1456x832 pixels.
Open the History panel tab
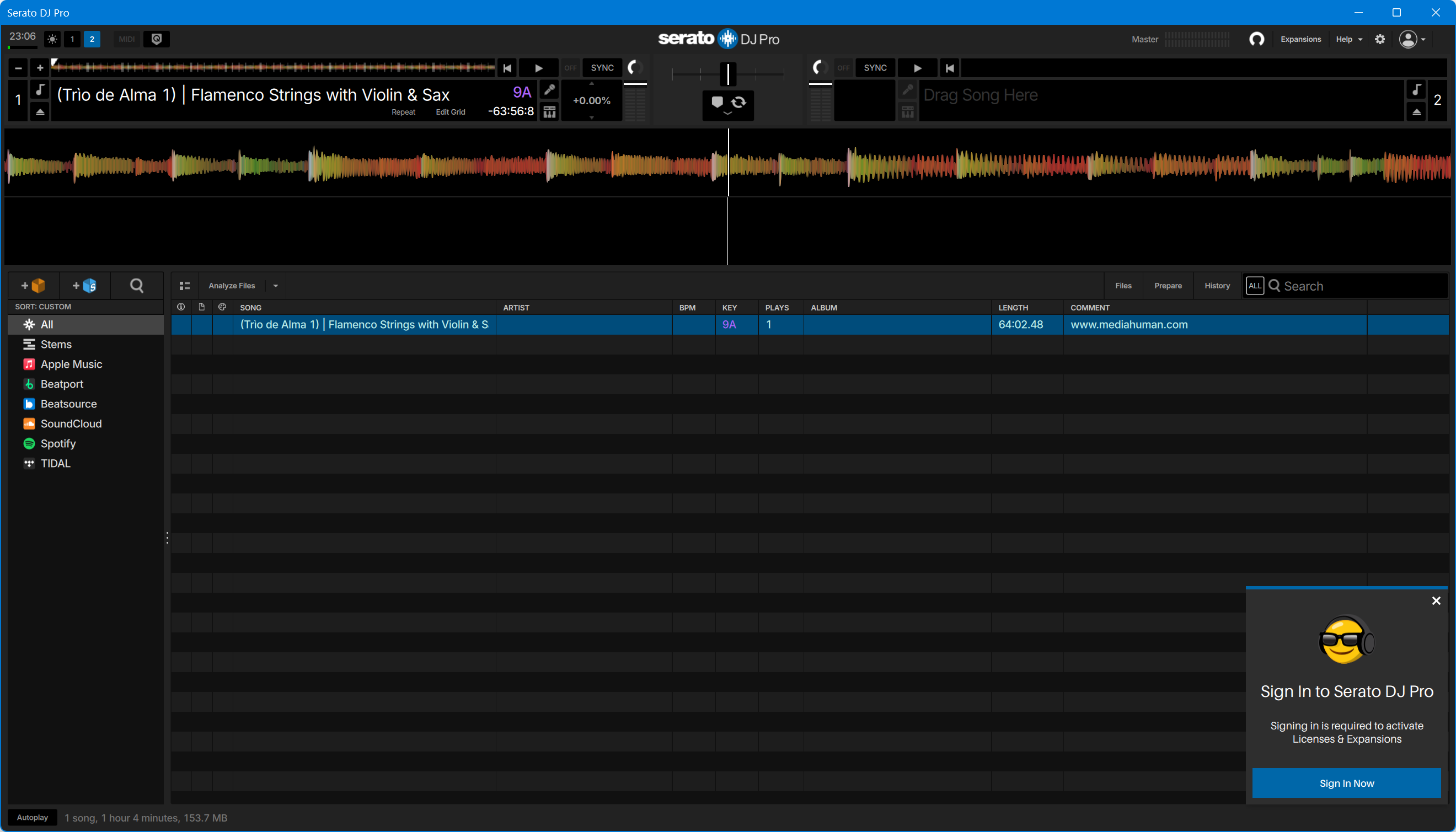[x=1217, y=286]
